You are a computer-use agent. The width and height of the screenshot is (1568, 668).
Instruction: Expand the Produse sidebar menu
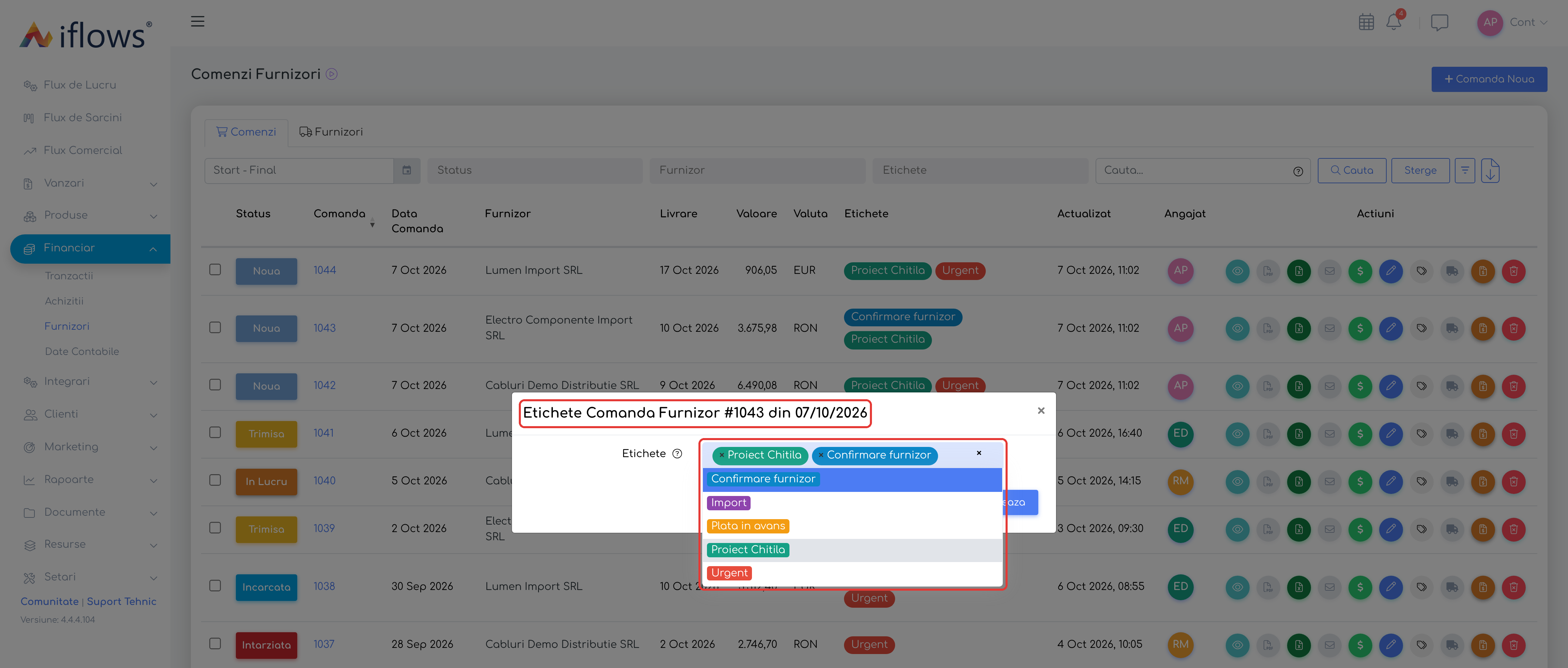(x=90, y=215)
